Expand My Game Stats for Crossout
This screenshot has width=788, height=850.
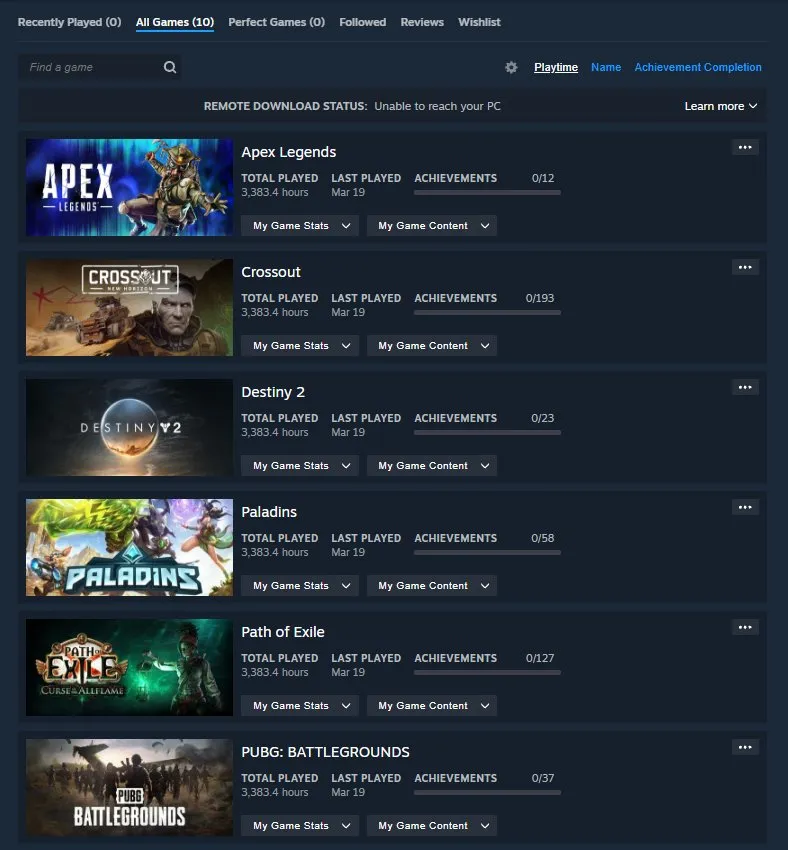(300, 345)
